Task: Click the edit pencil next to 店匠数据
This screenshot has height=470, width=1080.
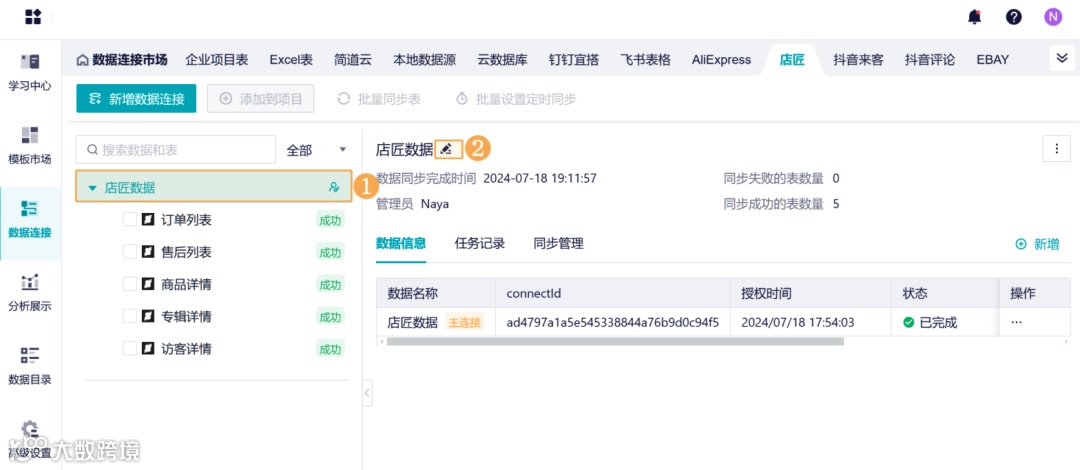Action: tap(448, 149)
